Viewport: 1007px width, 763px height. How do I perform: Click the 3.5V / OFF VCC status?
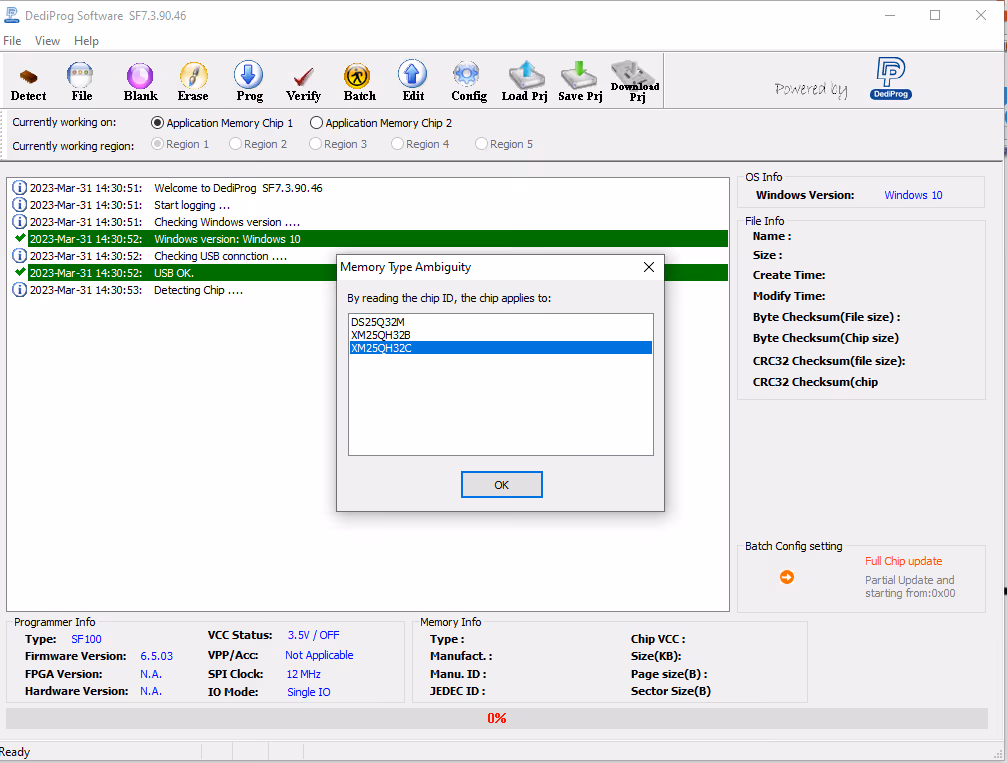(x=313, y=635)
